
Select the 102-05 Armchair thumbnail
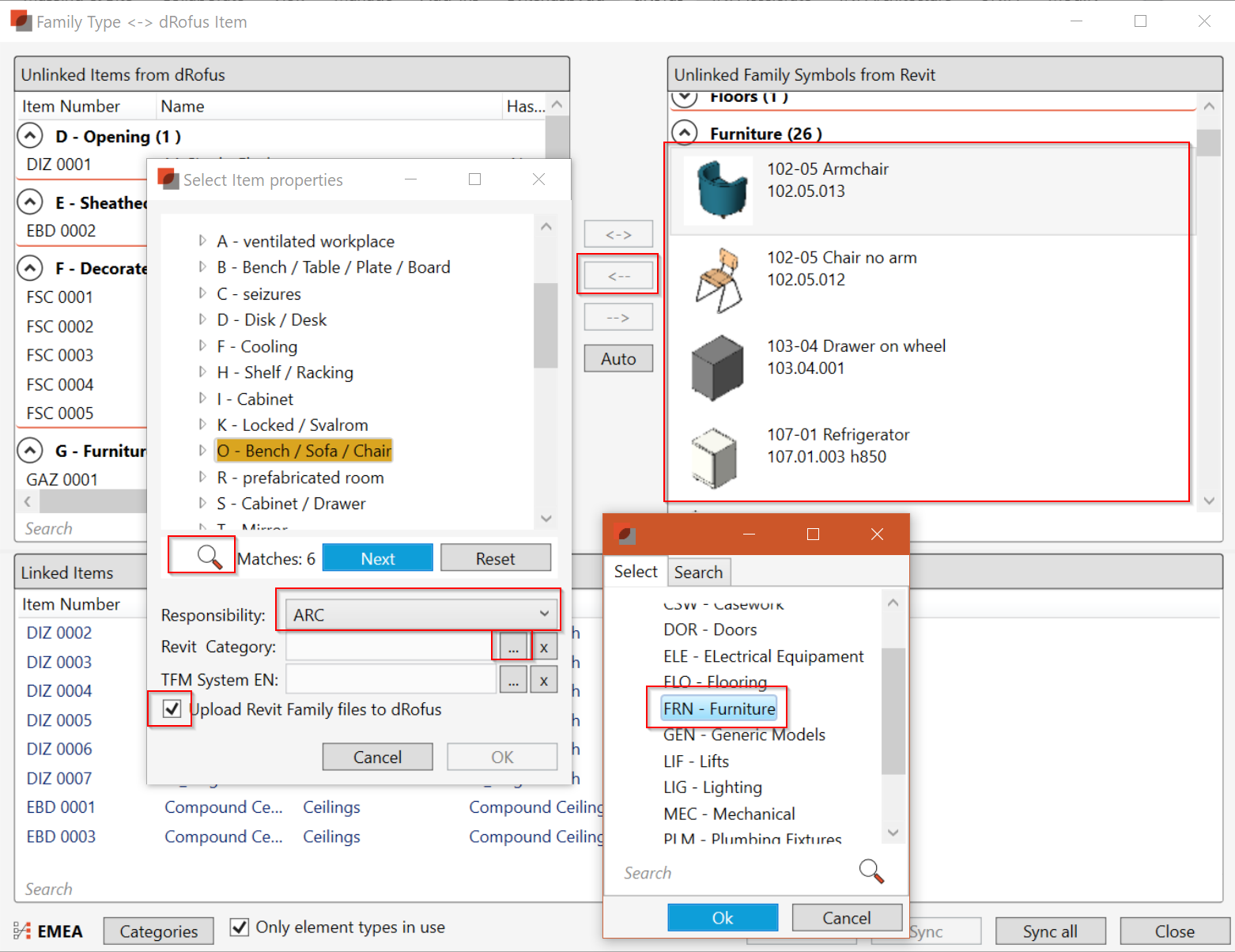719,190
